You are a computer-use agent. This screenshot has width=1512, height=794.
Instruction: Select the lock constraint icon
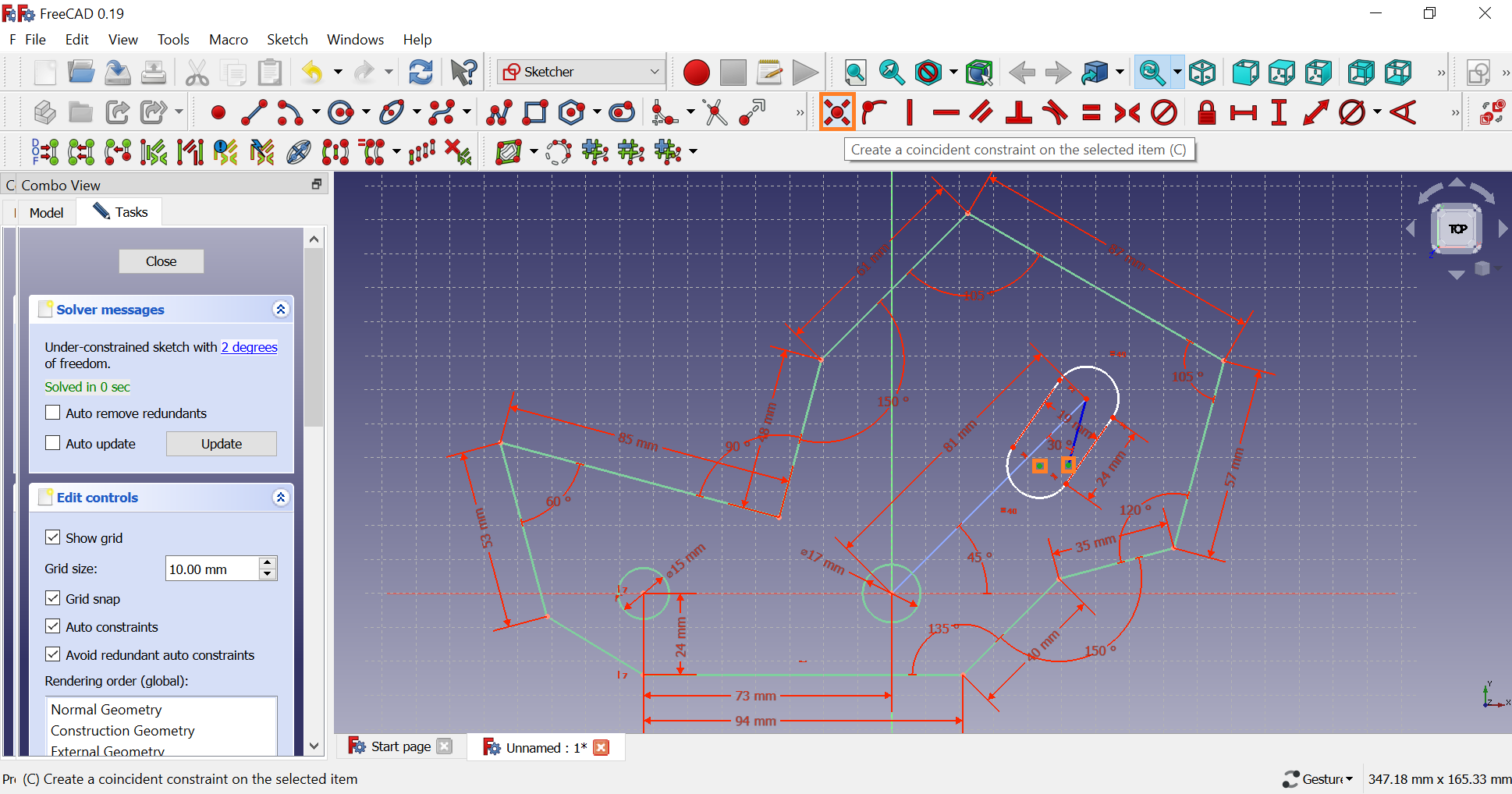tap(1206, 113)
